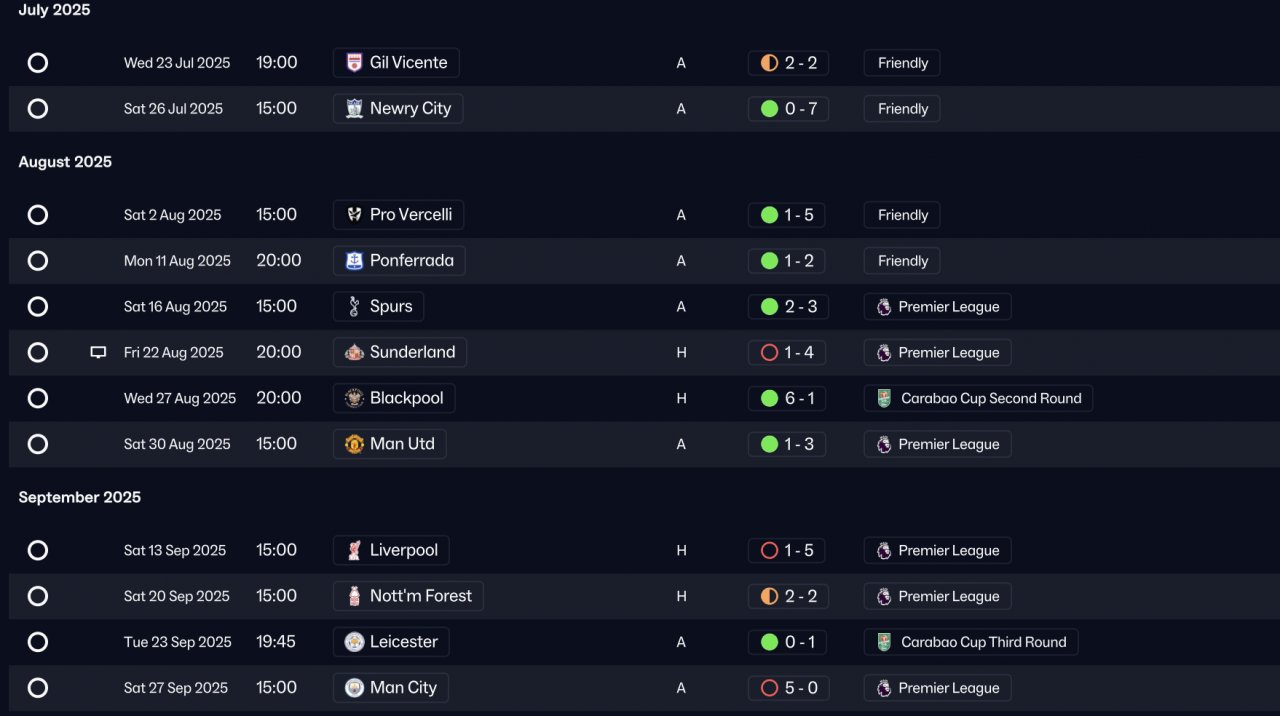
Task: Click Carabao Cup trophy icon for Blackpool match
Action: (x=884, y=398)
